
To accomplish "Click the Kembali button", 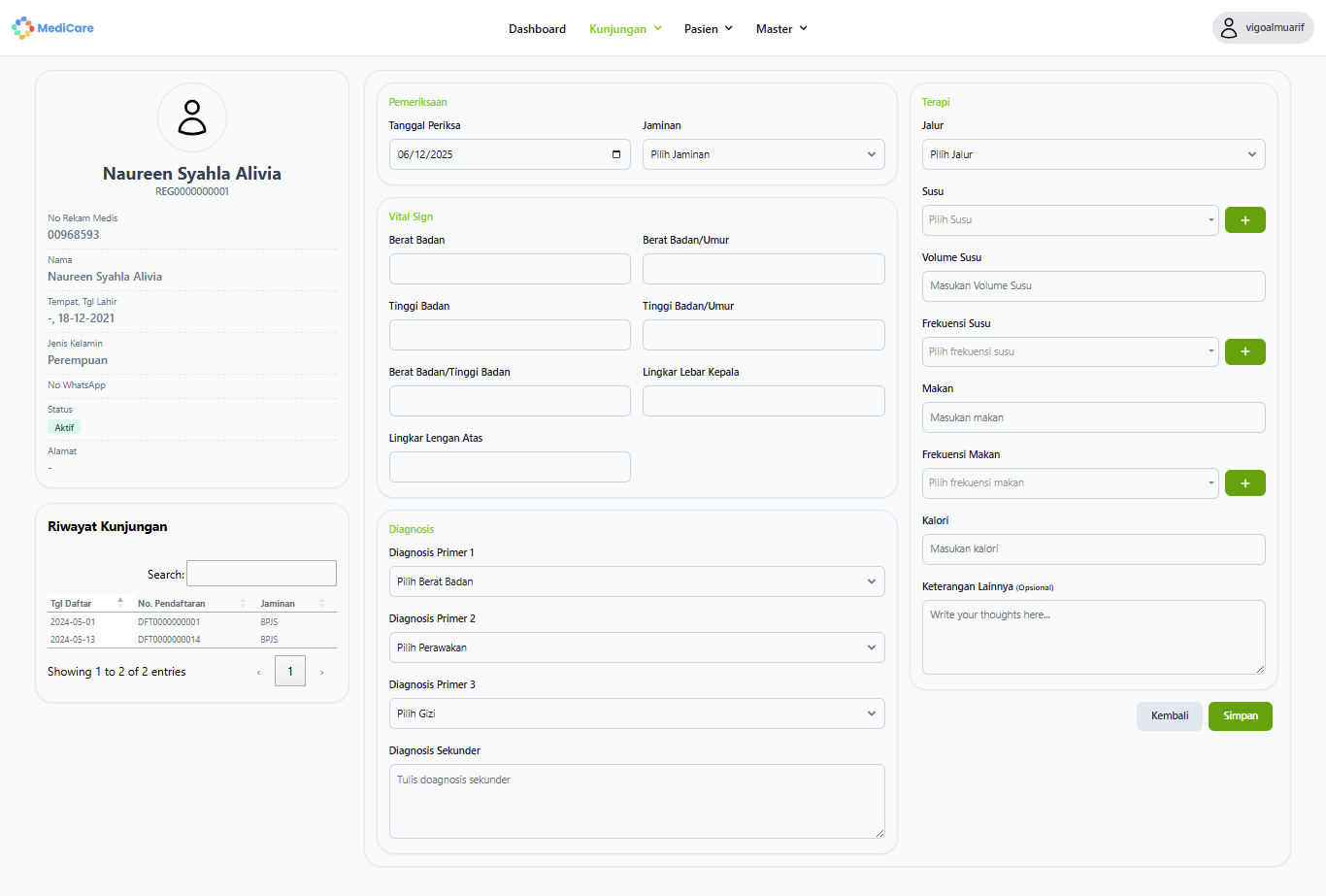I will tap(1170, 716).
